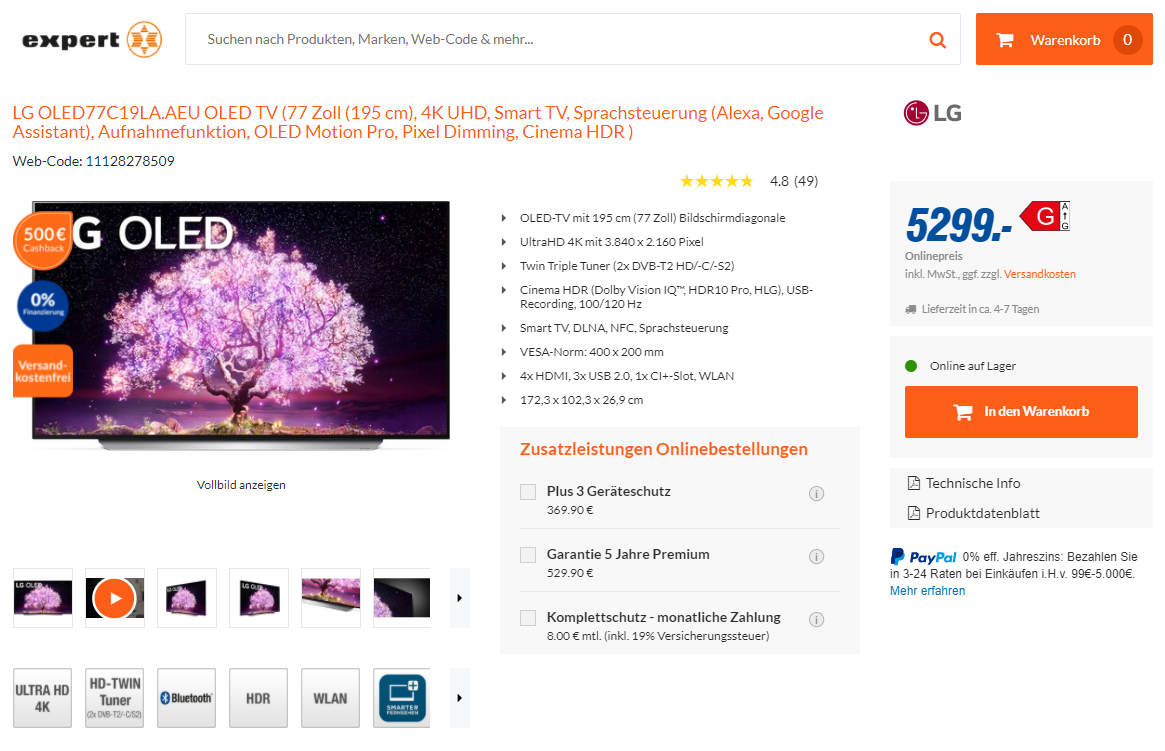Image resolution: width=1165 pixels, height=751 pixels.
Task: Click info icon for Plus 3 Geräteschutz
Action: tap(816, 493)
